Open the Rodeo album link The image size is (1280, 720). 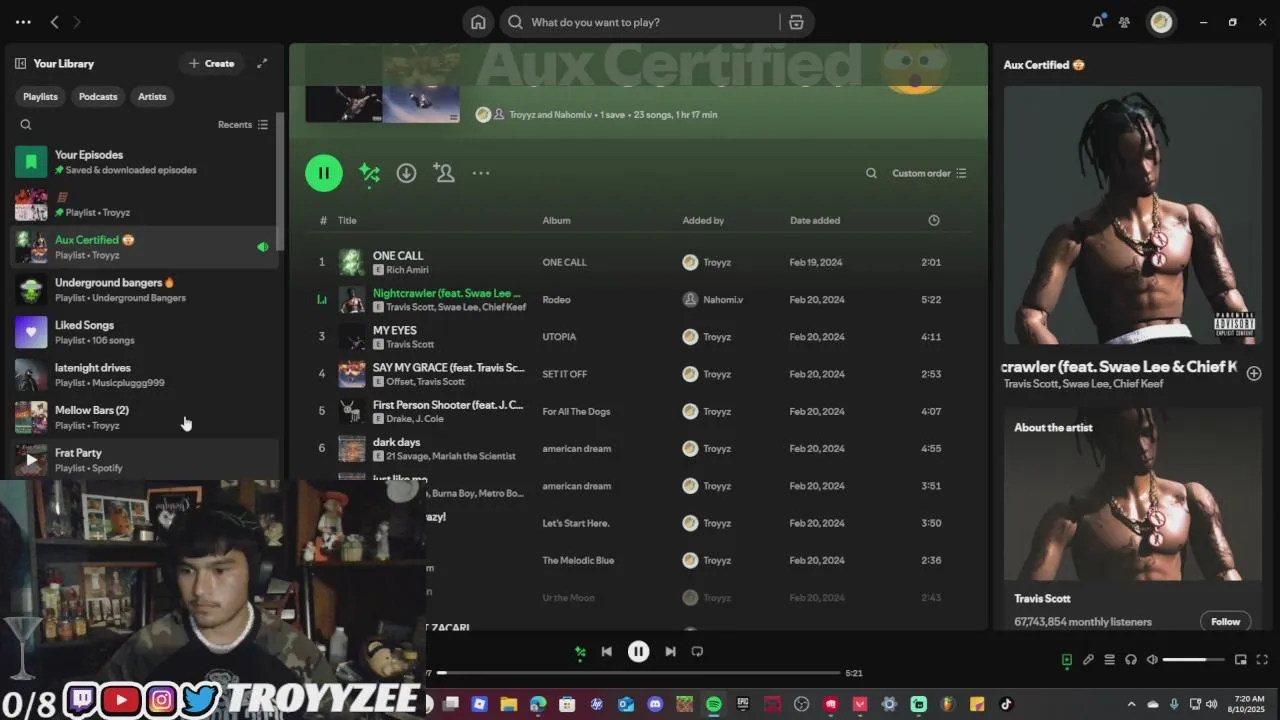(x=556, y=300)
